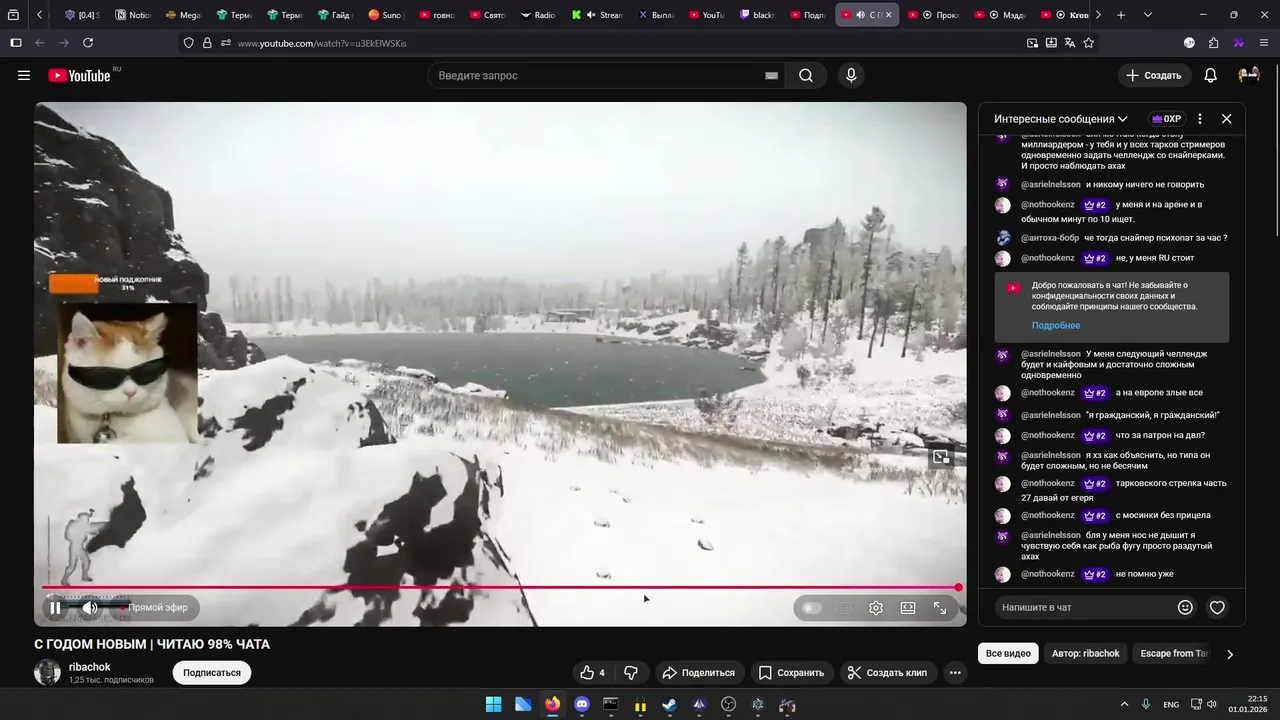Share video with Поделиться button

pos(698,673)
